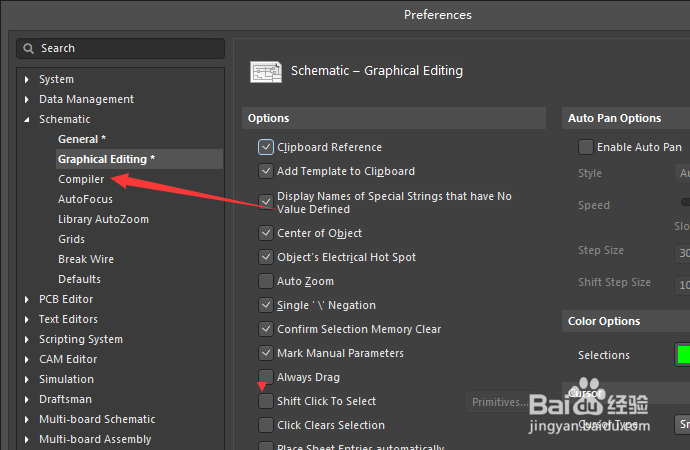Select the AutoFocus page
This screenshot has height=450, width=690.
(85, 199)
